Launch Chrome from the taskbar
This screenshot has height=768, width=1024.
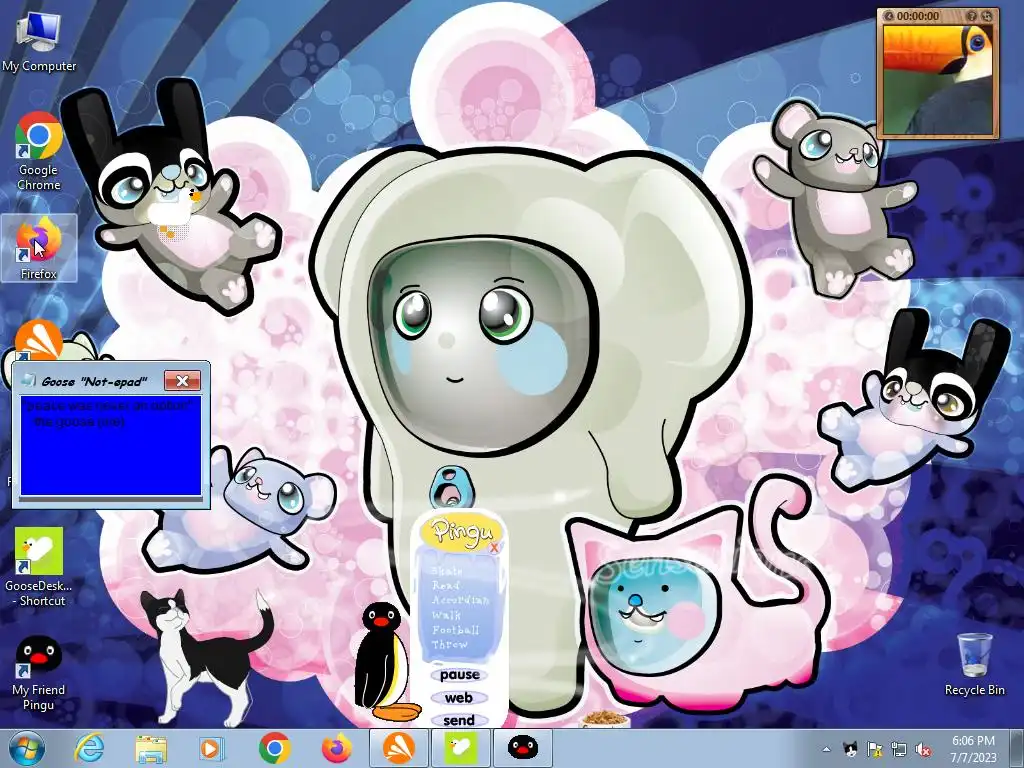[274, 748]
